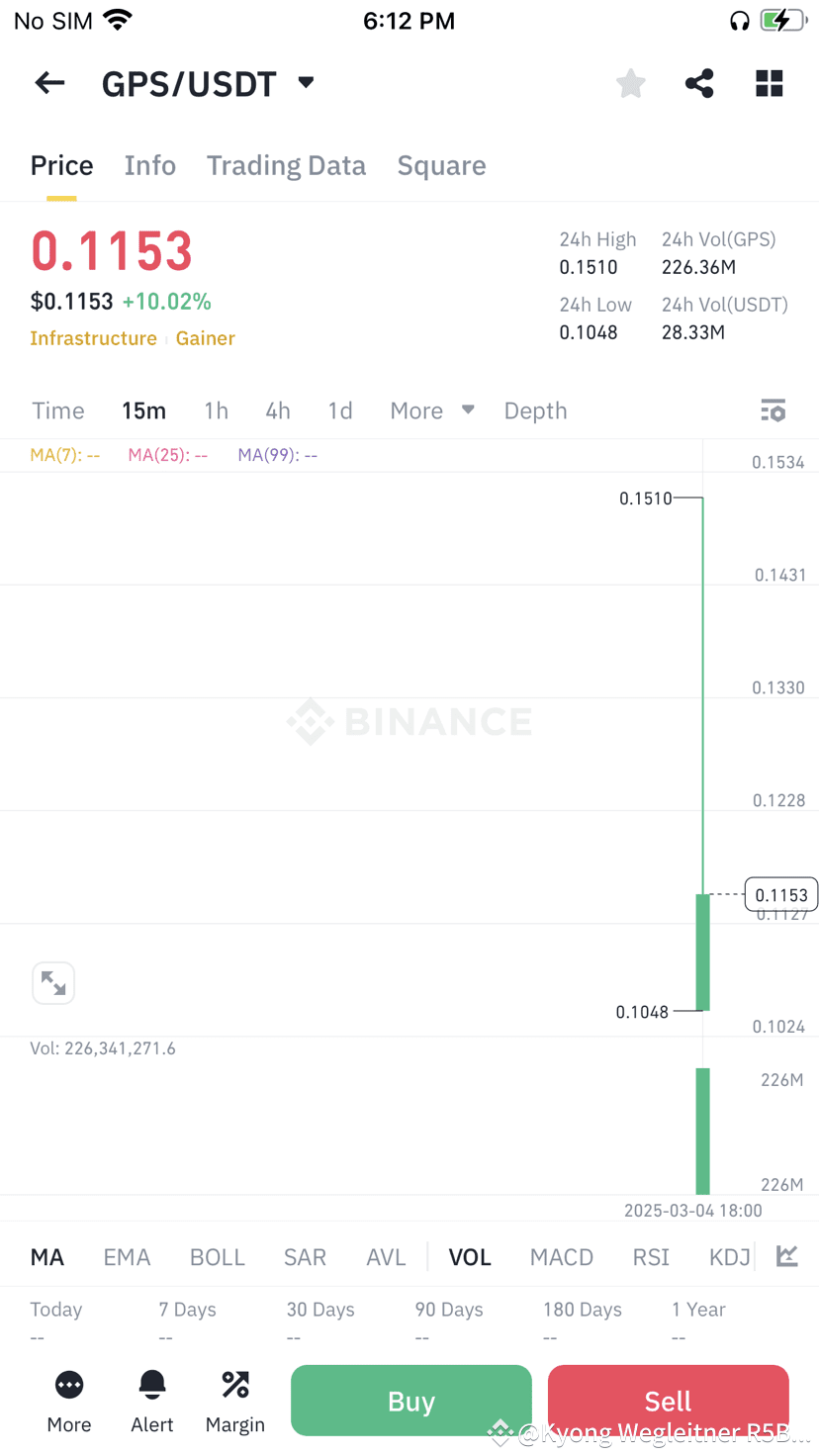Toggle the MACD indicator
Viewport: 819px width, 1456px height.
click(x=562, y=1257)
